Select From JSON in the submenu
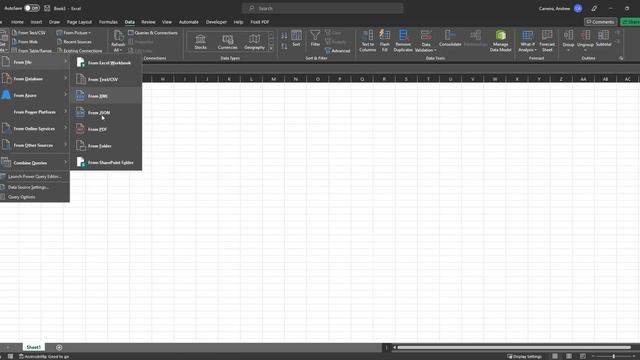This screenshot has height=360, width=640. coord(106,113)
